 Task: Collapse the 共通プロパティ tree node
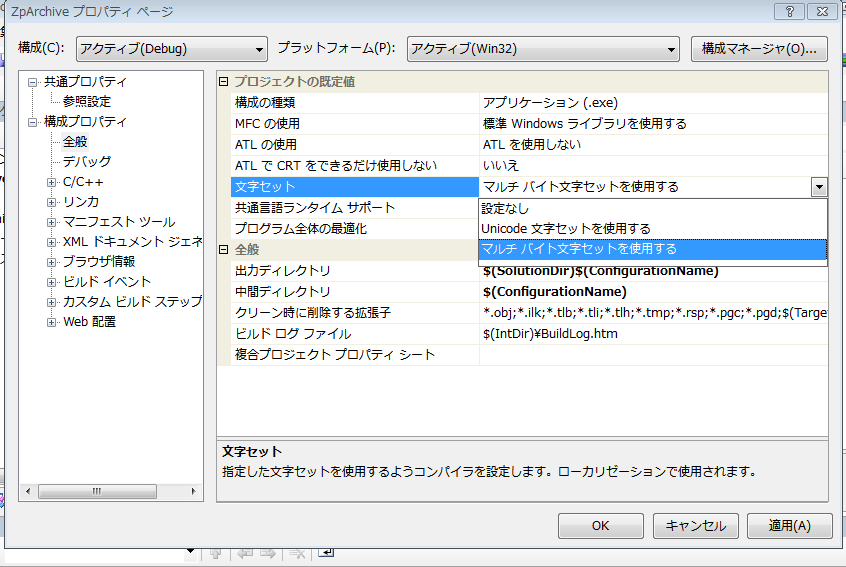pos(32,83)
